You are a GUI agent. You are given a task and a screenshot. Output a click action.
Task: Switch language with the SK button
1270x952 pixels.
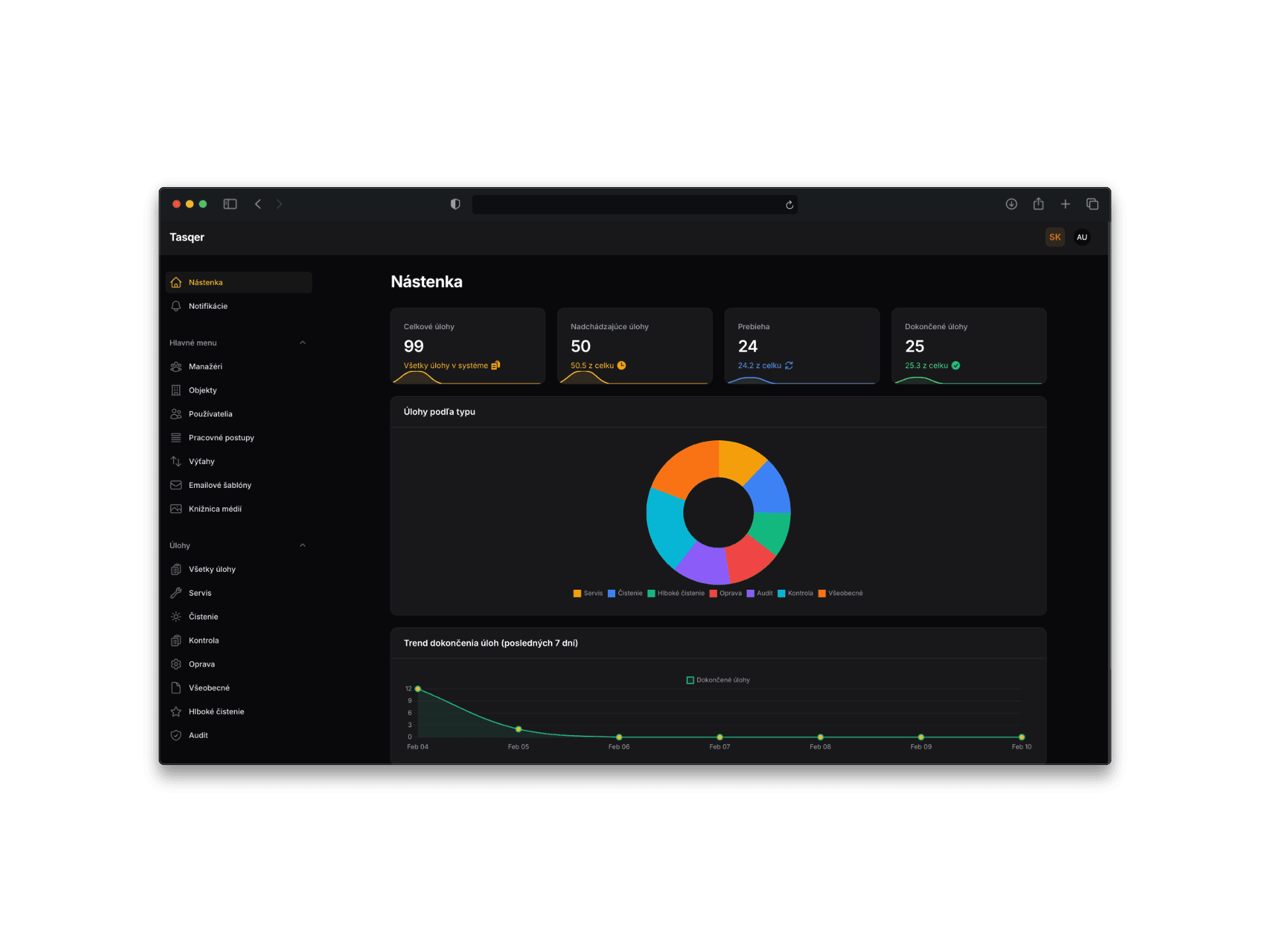click(x=1054, y=237)
